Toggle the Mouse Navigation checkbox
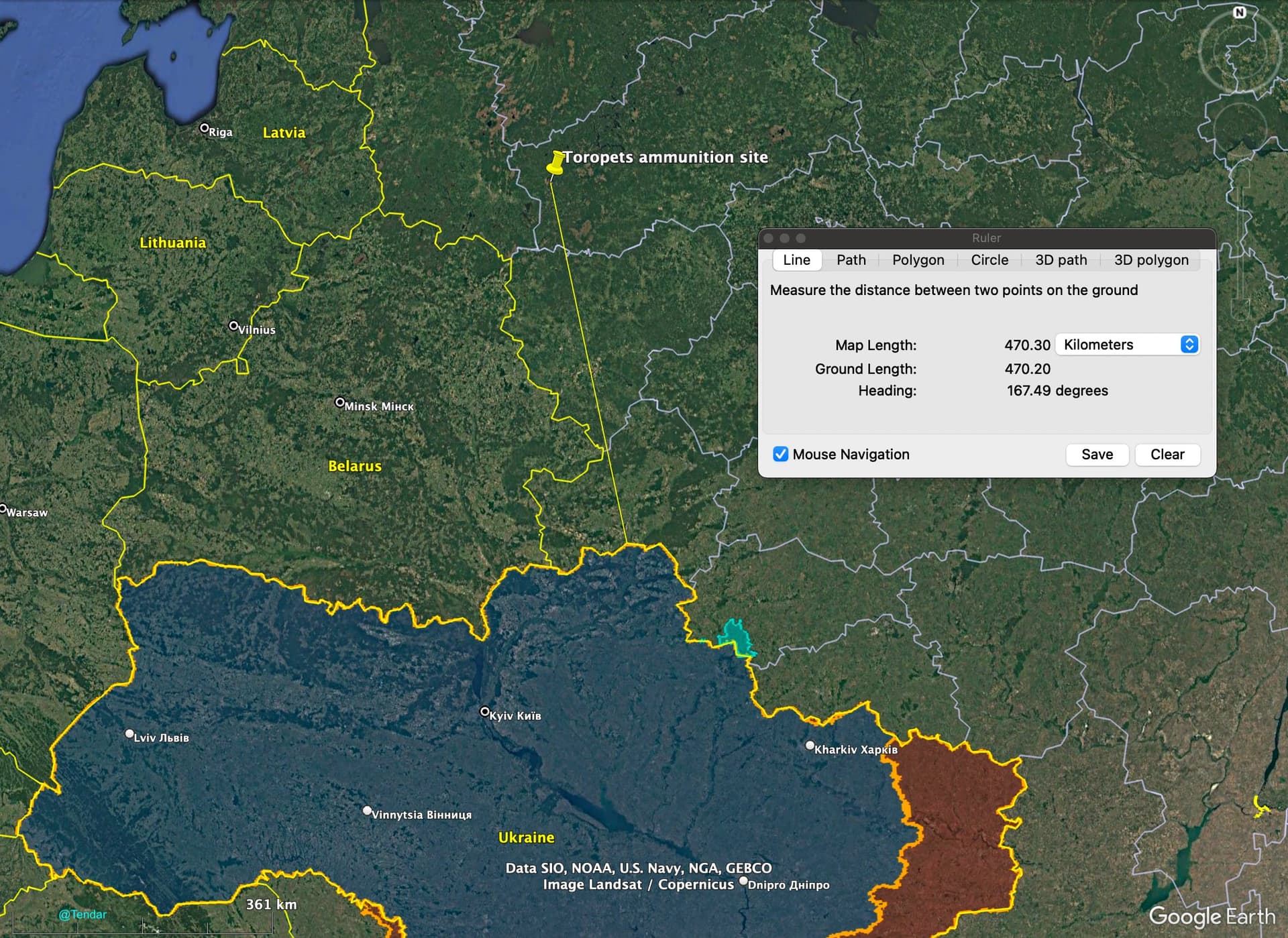This screenshot has height=938, width=1288. point(780,454)
